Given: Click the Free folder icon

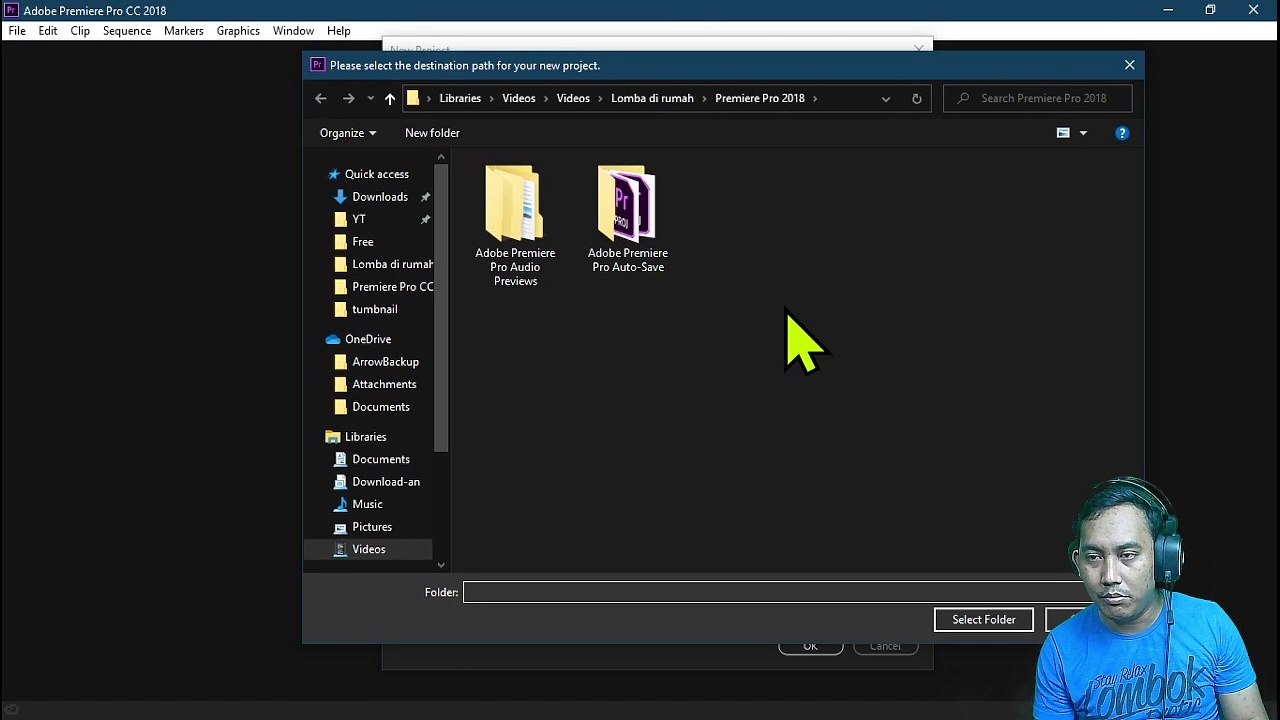Looking at the screenshot, I should tap(341, 242).
